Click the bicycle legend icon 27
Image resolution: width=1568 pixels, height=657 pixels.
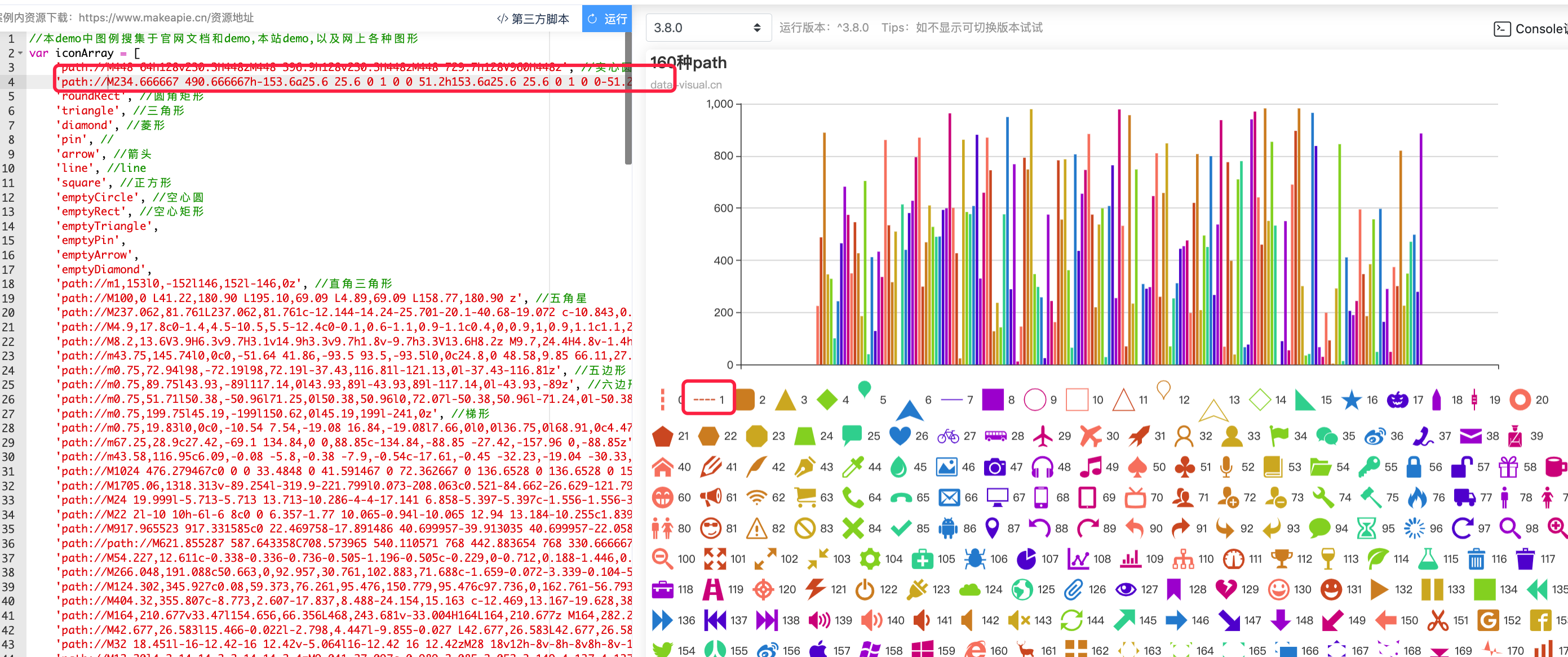click(948, 436)
